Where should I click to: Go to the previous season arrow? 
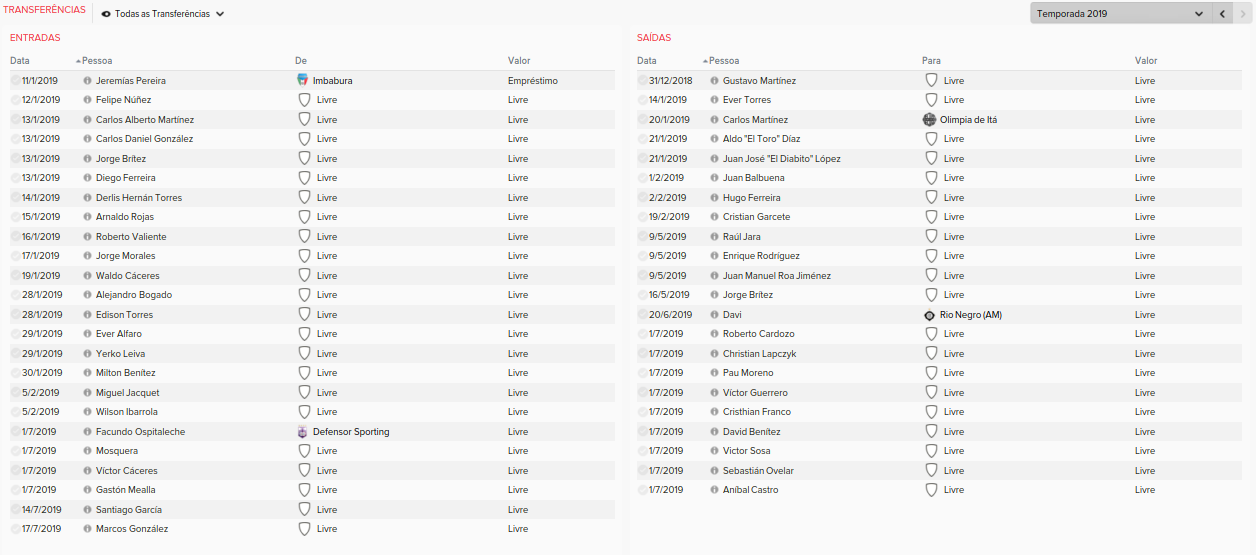click(x=1222, y=14)
